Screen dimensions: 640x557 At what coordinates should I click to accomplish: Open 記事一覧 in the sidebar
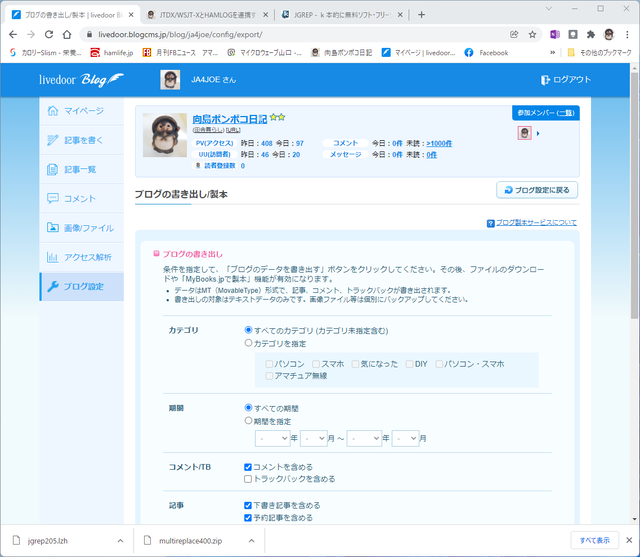[x=82, y=169]
